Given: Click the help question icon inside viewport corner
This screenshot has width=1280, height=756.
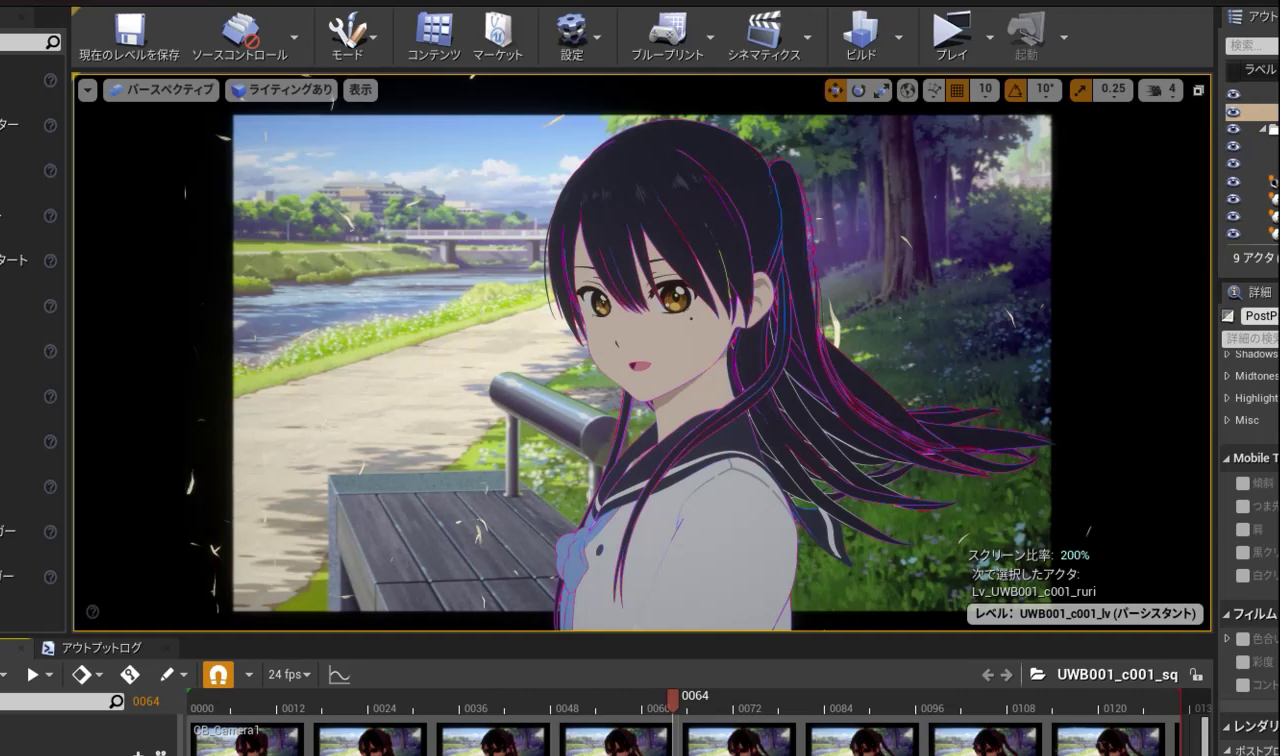Looking at the screenshot, I should [x=92, y=611].
